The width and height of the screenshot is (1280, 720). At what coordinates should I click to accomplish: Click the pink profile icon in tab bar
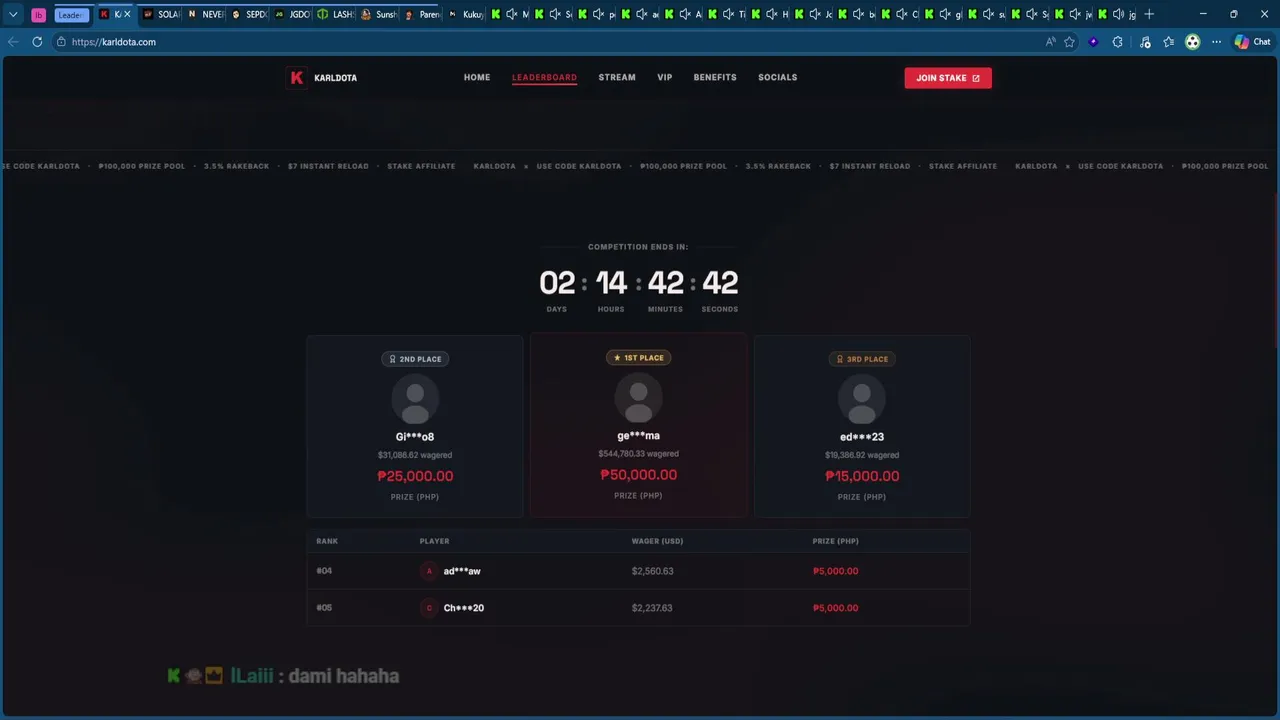(x=39, y=14)
